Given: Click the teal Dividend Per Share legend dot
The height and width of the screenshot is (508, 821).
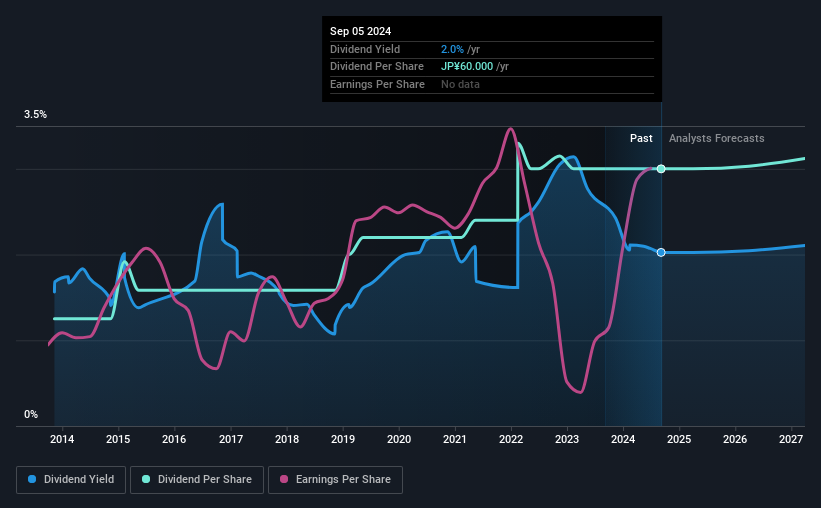Looking at the screenshot, I should tap(146, 479).
